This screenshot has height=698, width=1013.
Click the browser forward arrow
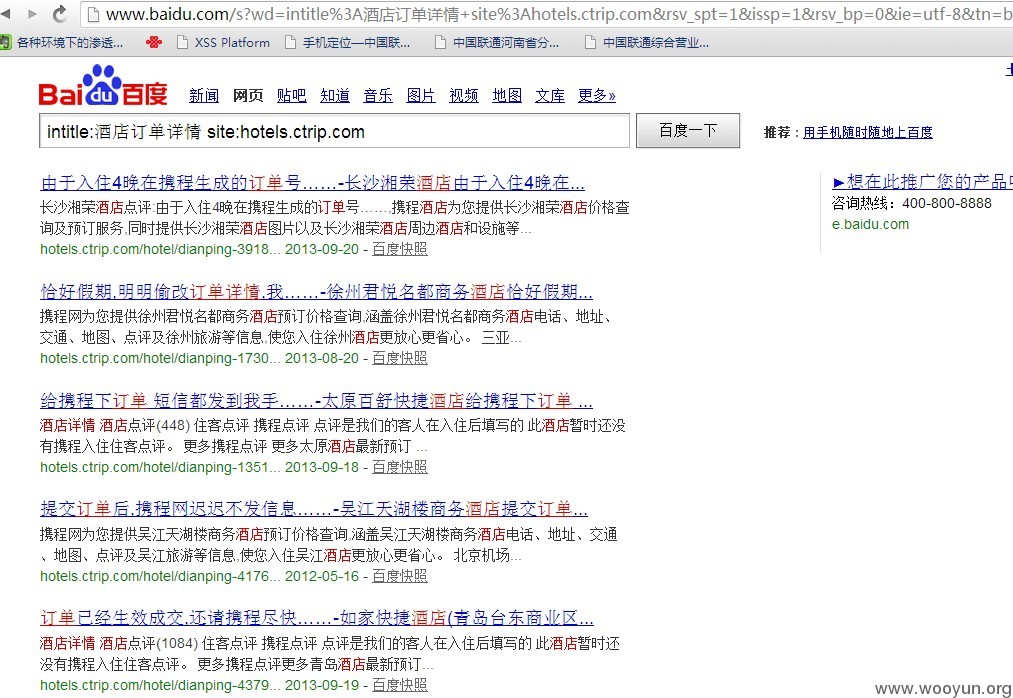click(32, 13)
